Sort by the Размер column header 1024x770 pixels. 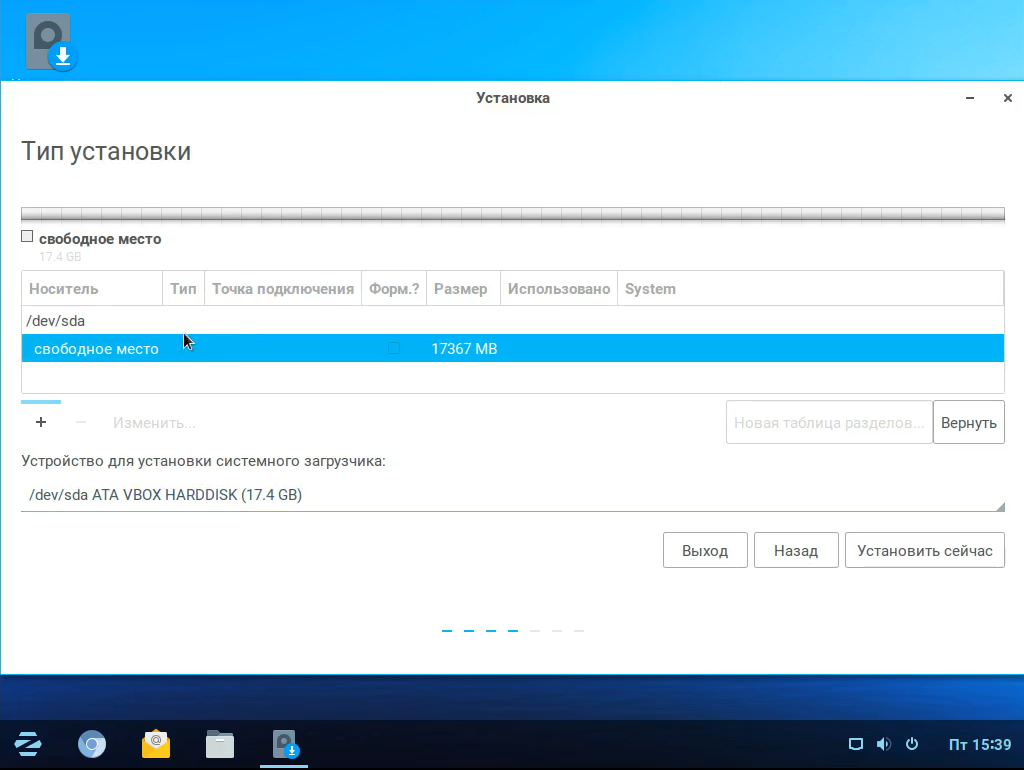coord(460,289)
